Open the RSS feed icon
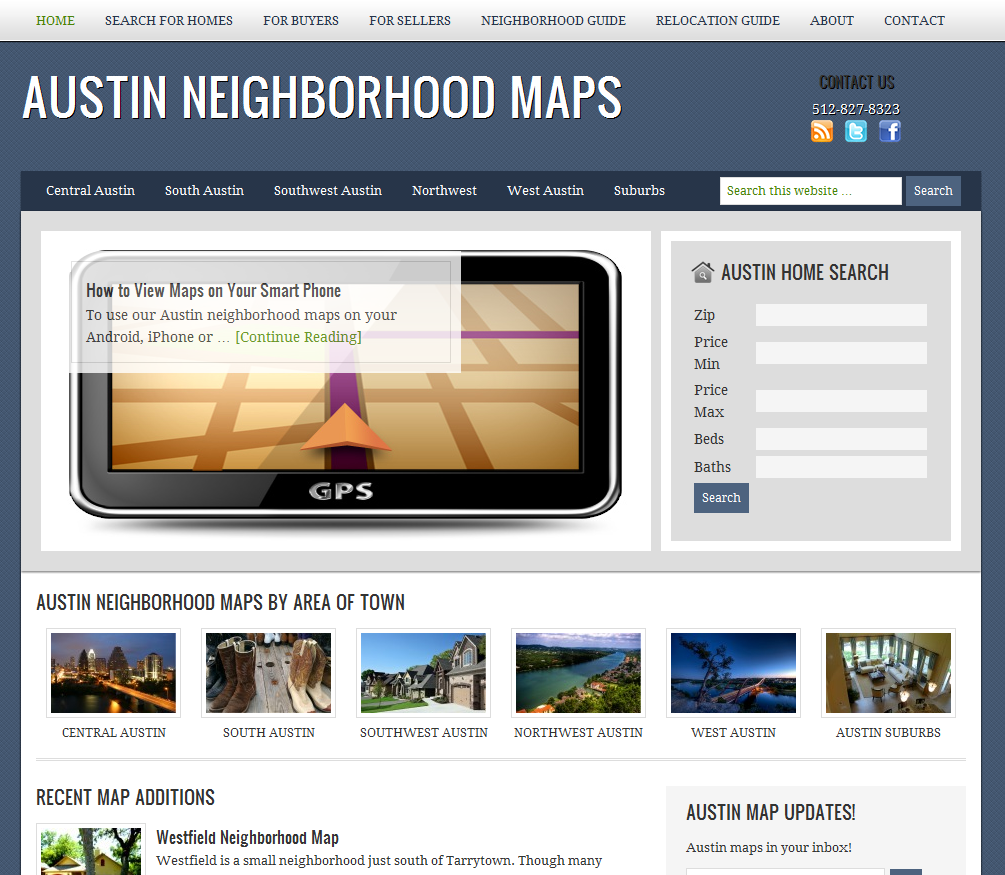1005x875 pixels. [x=822, y=131]
